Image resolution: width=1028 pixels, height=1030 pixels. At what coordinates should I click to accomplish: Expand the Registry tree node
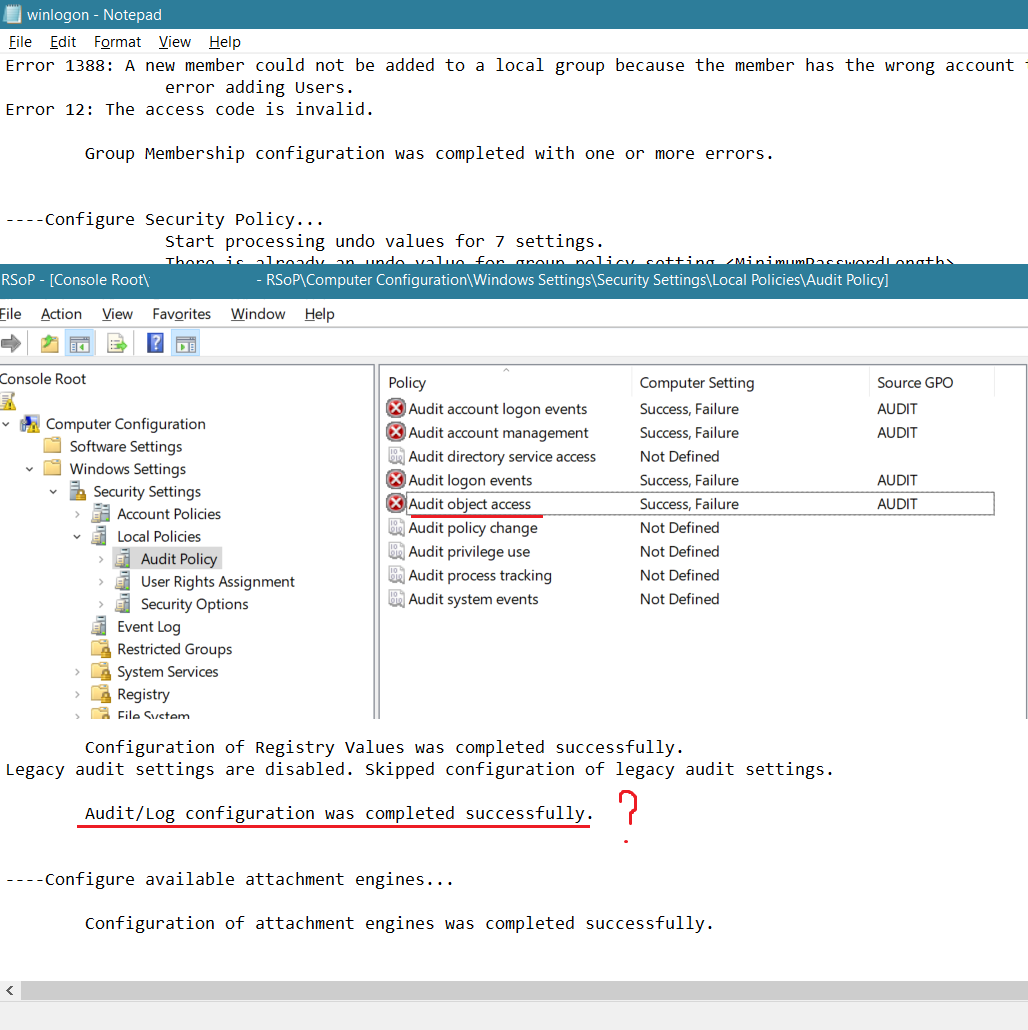point(78,694)
